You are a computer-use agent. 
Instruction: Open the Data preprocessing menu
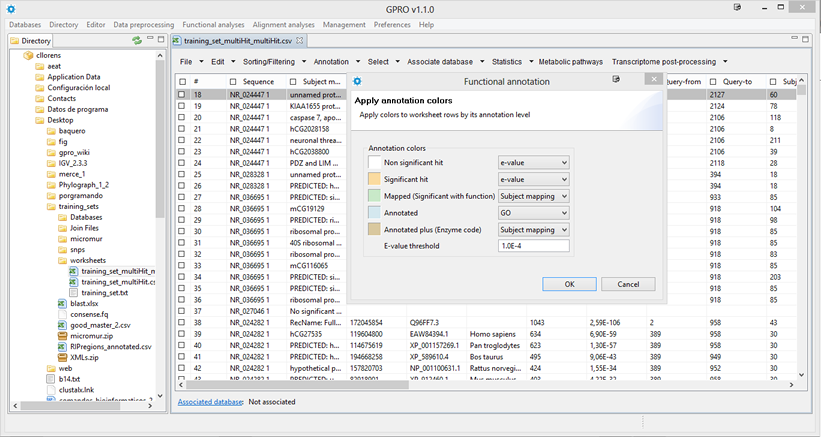[x=144, y=24]
